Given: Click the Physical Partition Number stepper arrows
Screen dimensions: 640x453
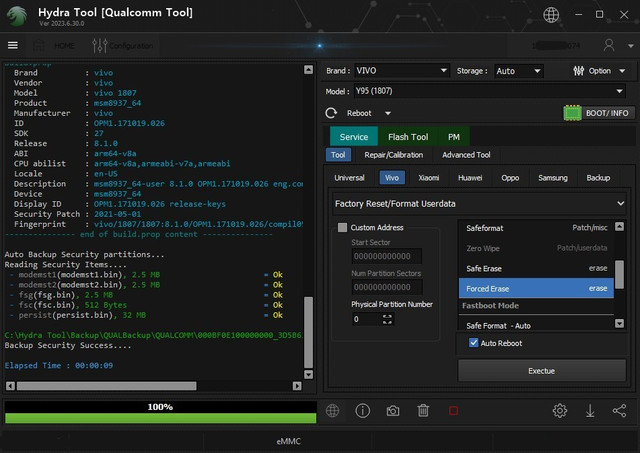Looking at the screenshot, I should (387, 319).
